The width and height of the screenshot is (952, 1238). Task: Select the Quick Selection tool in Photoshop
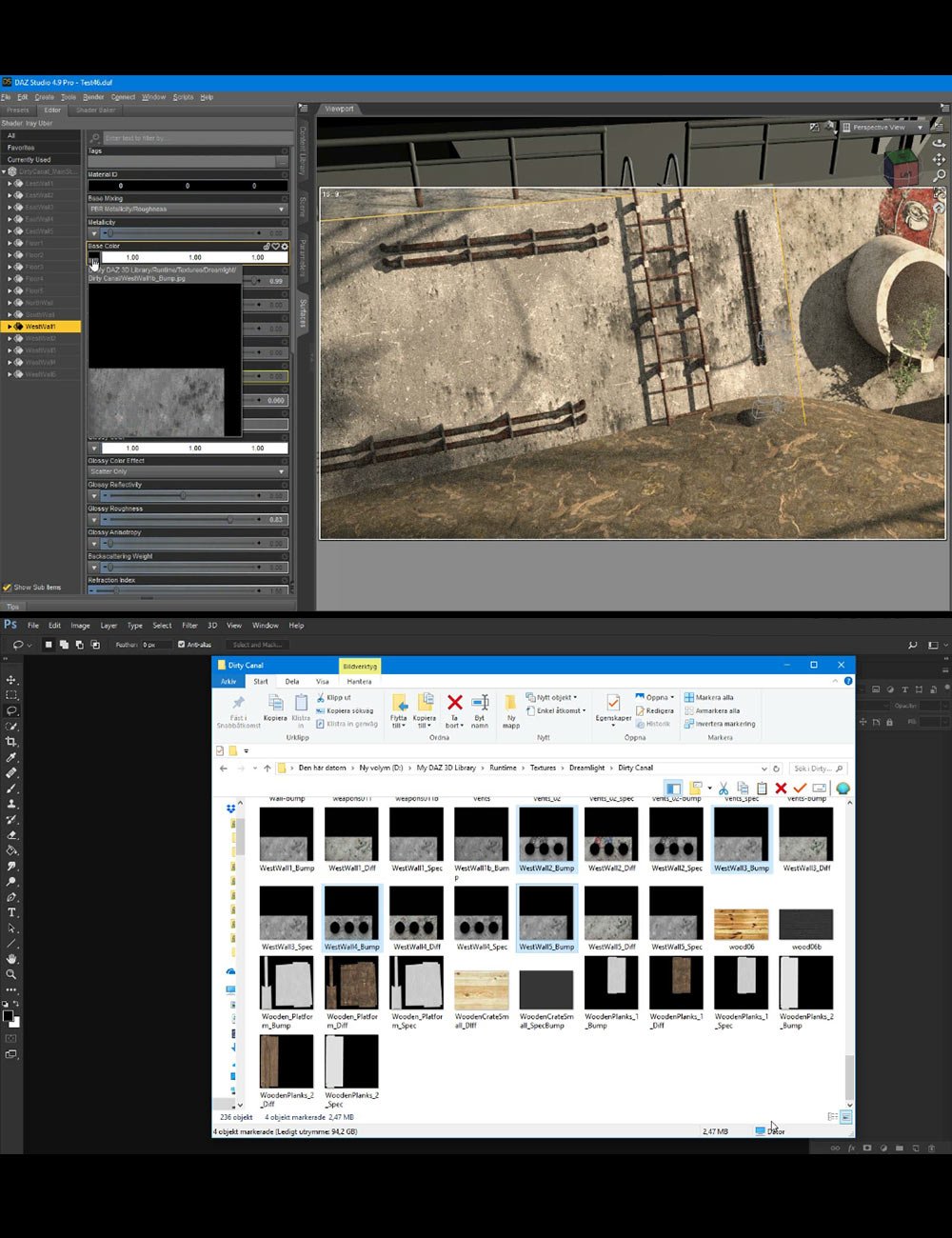11,727
